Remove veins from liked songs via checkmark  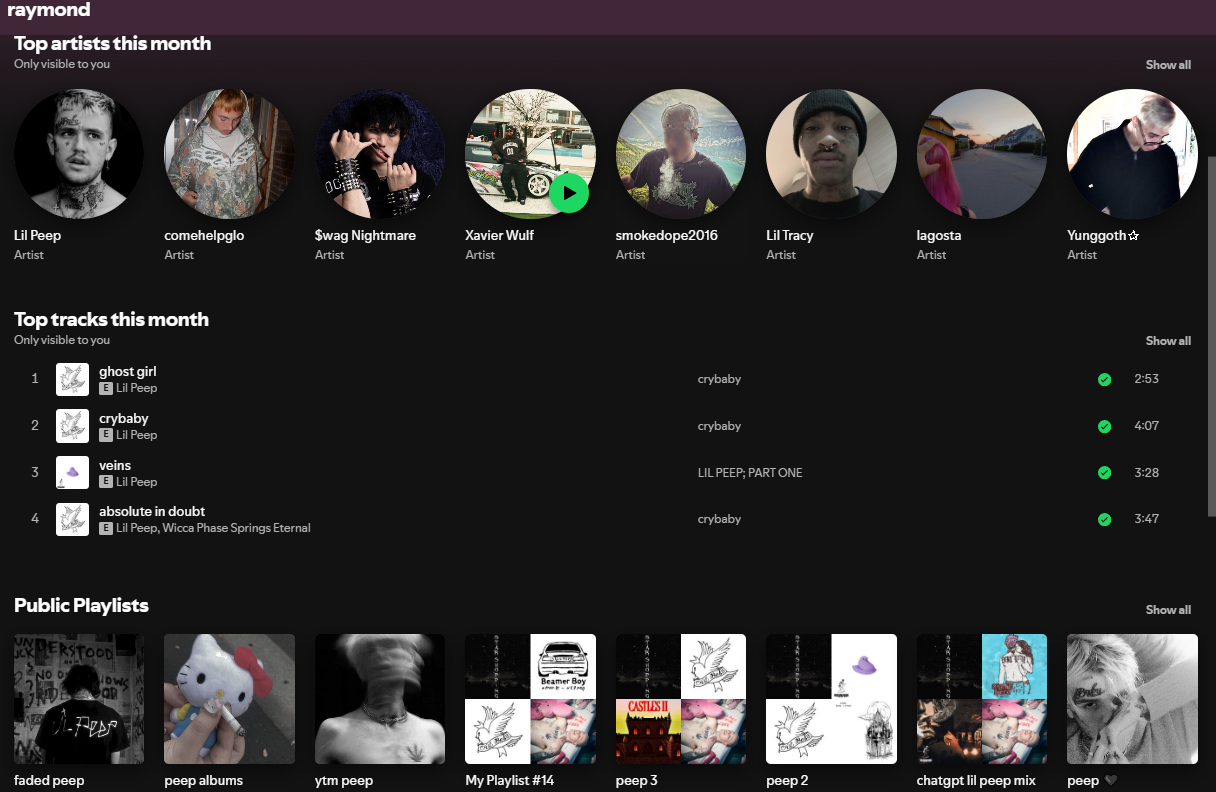pyautogui.click(x=1104, y=473)
